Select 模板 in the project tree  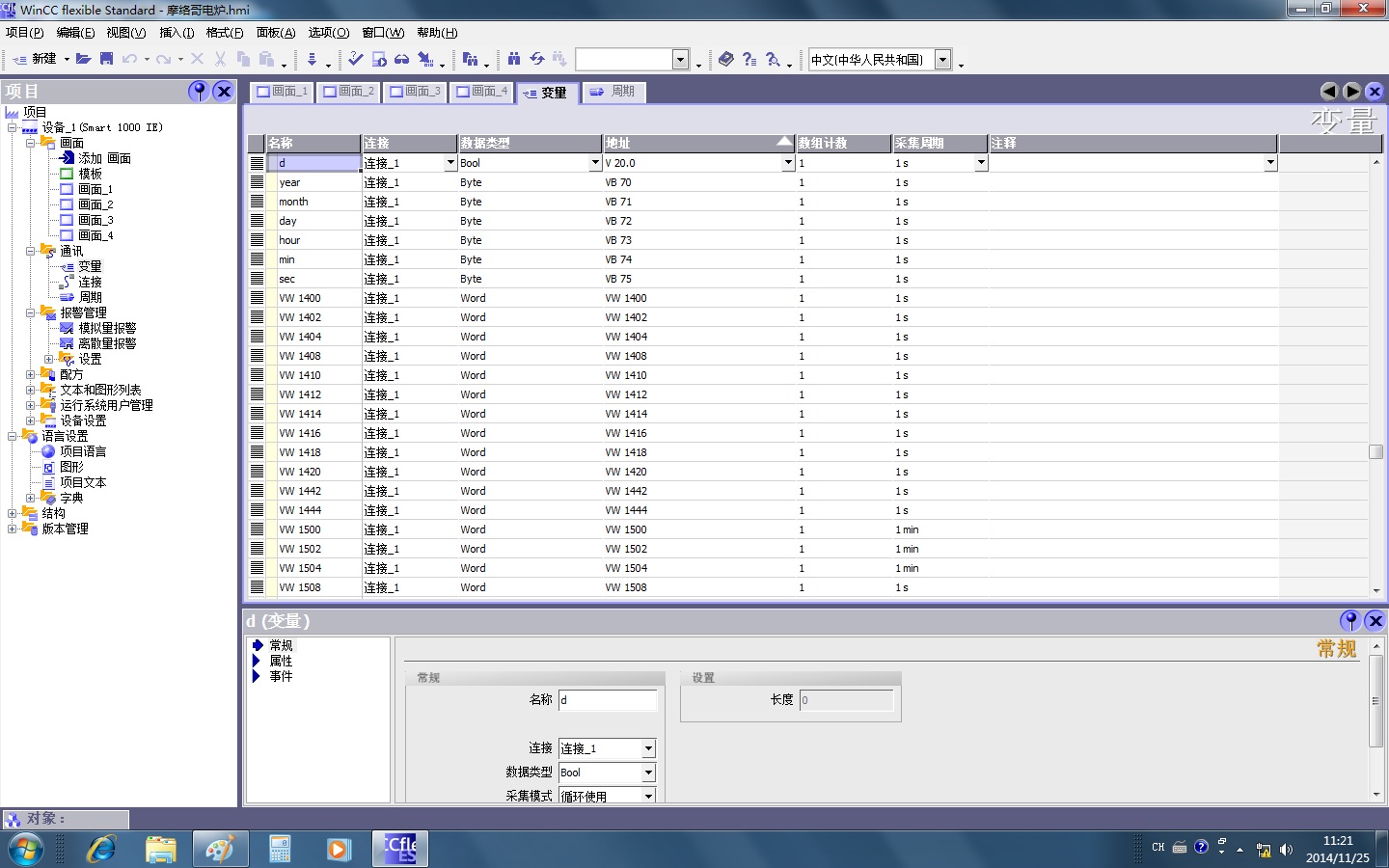click(90, 174)
